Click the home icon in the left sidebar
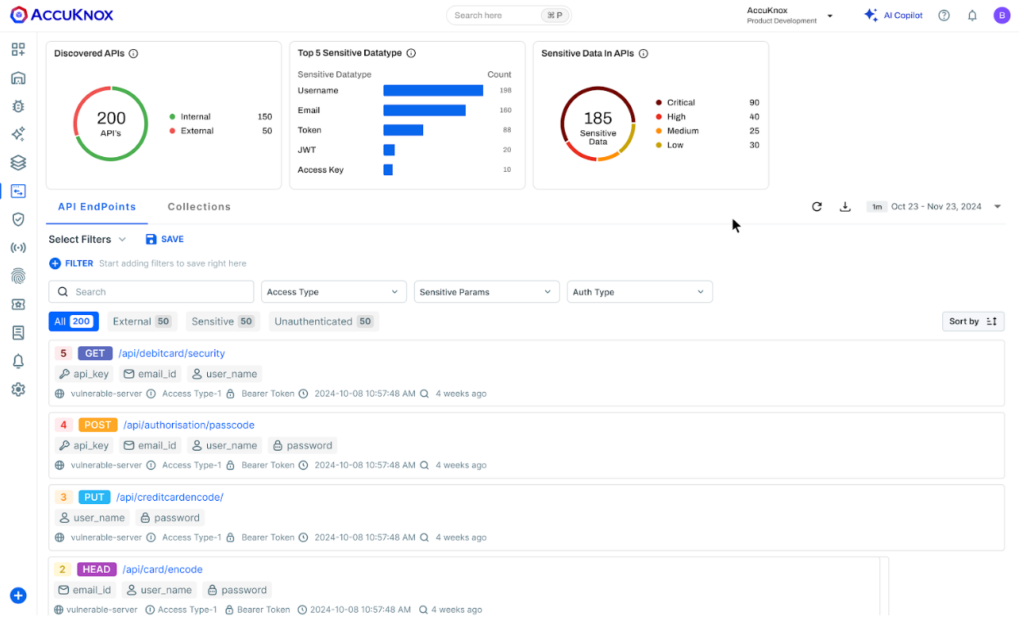This screenshot has width=1024, height=621. point(17,77)
